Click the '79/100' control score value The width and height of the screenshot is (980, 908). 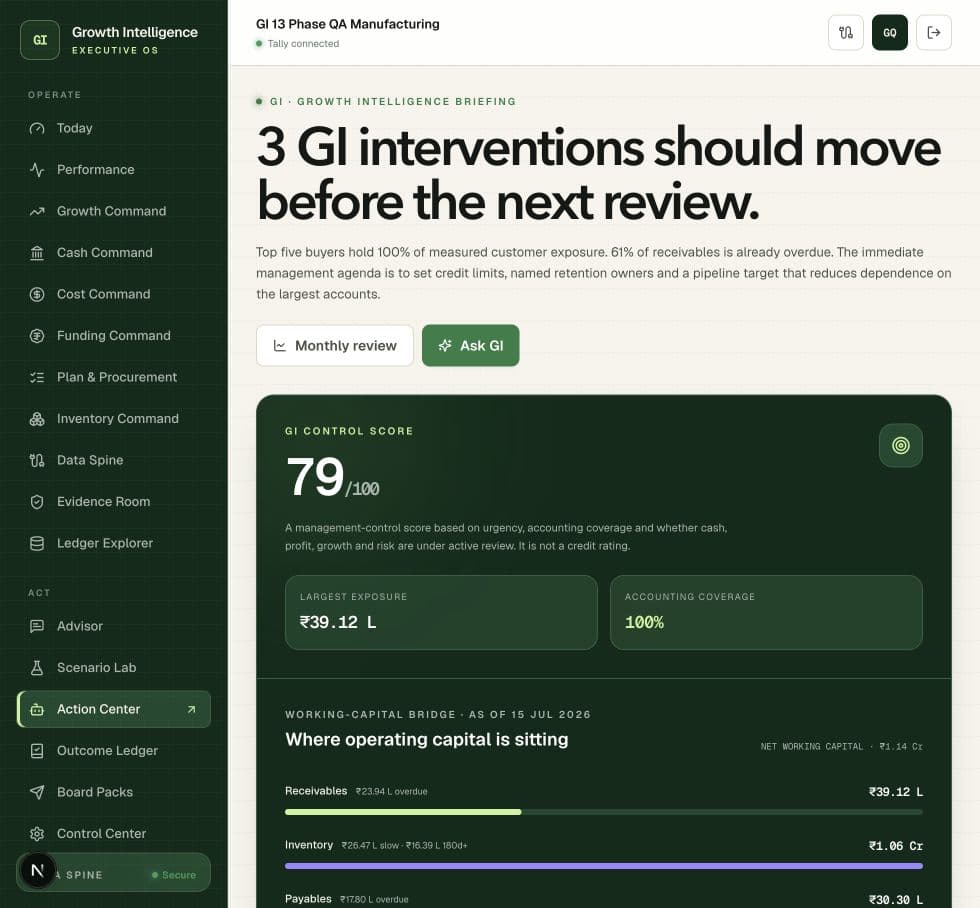pyautogui.click(x=332, y=477)
